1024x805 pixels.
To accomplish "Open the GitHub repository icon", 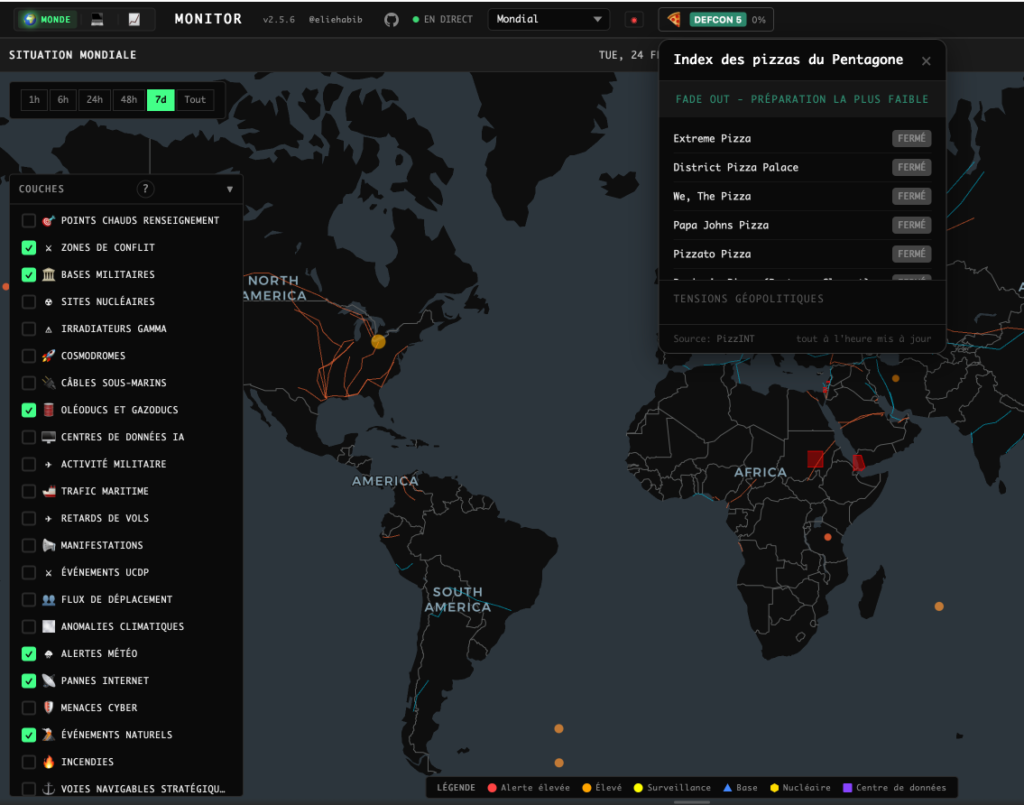I will [391, 19].
